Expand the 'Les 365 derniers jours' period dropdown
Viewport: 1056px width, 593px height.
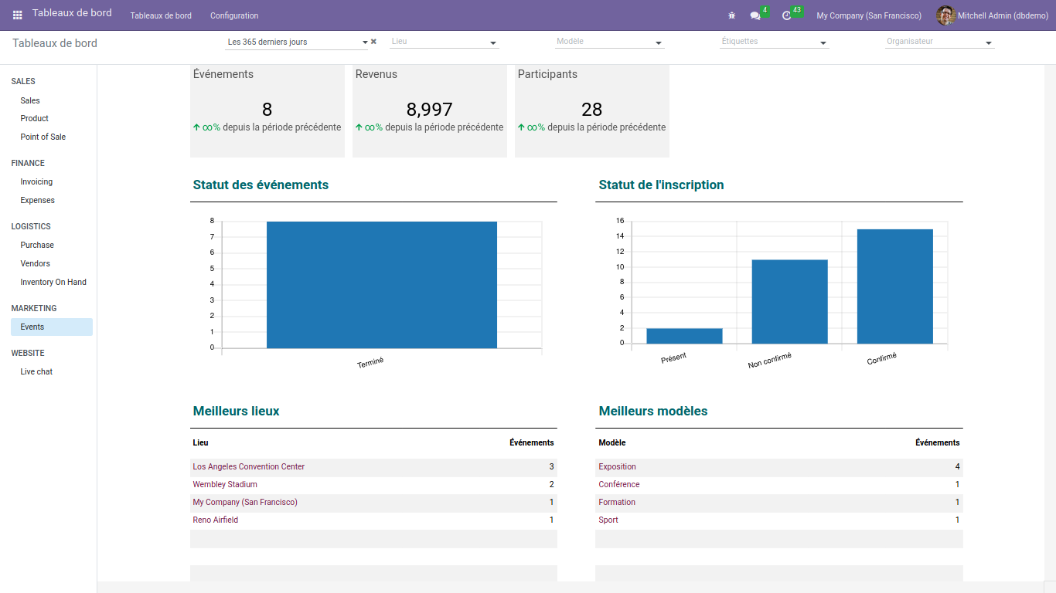[365, 43]
